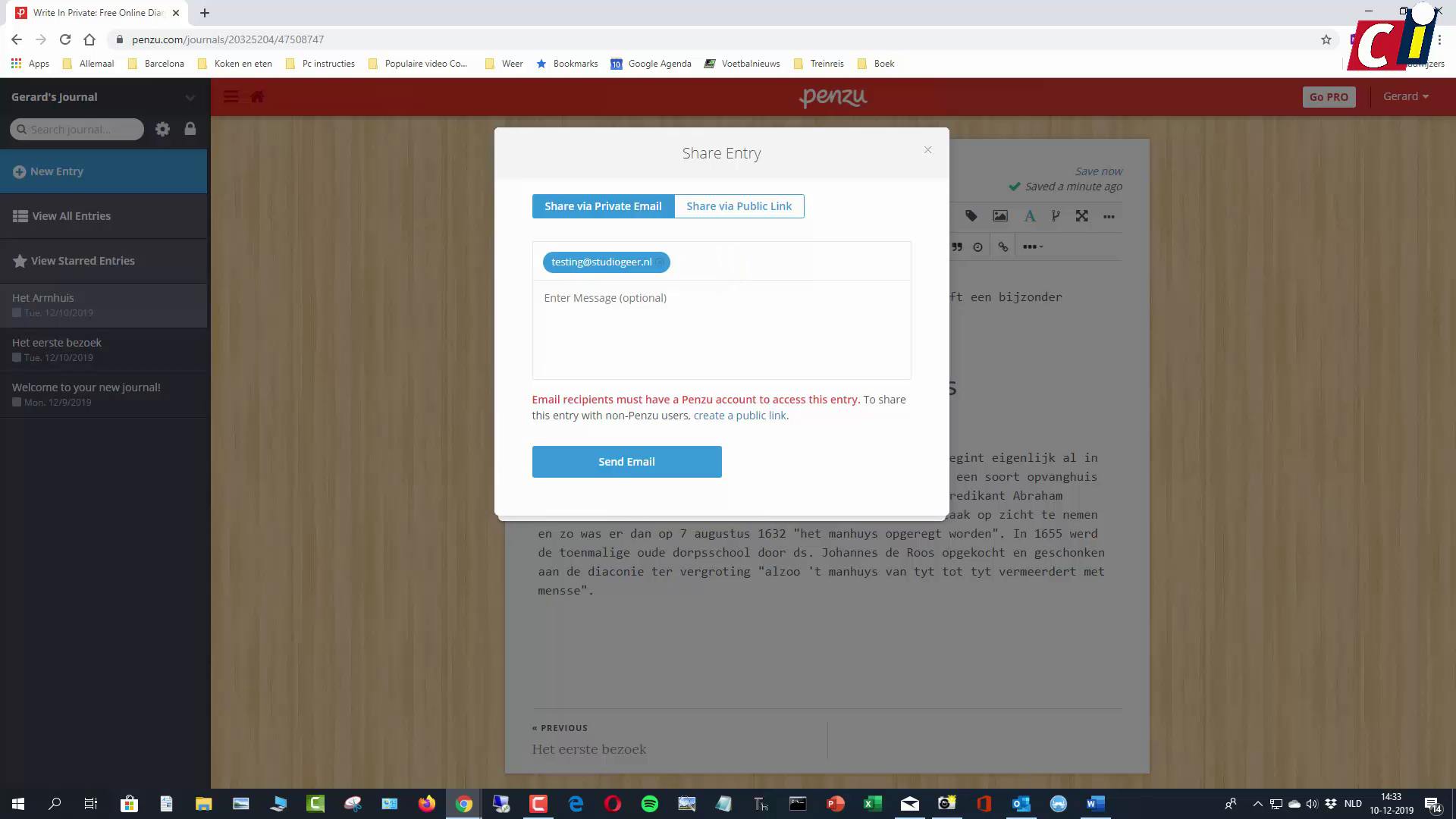The width and height of the screenshot is (1456, 819).
Task: Open the font style 'A' icon
Action: coord(1029,216)
